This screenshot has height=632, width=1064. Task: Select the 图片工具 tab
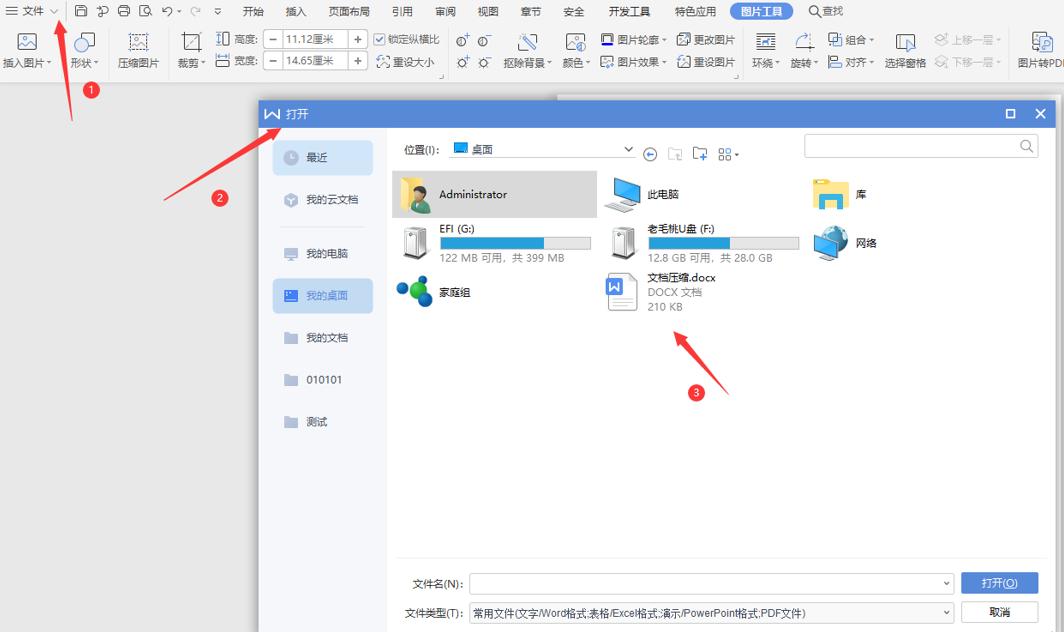761,11
